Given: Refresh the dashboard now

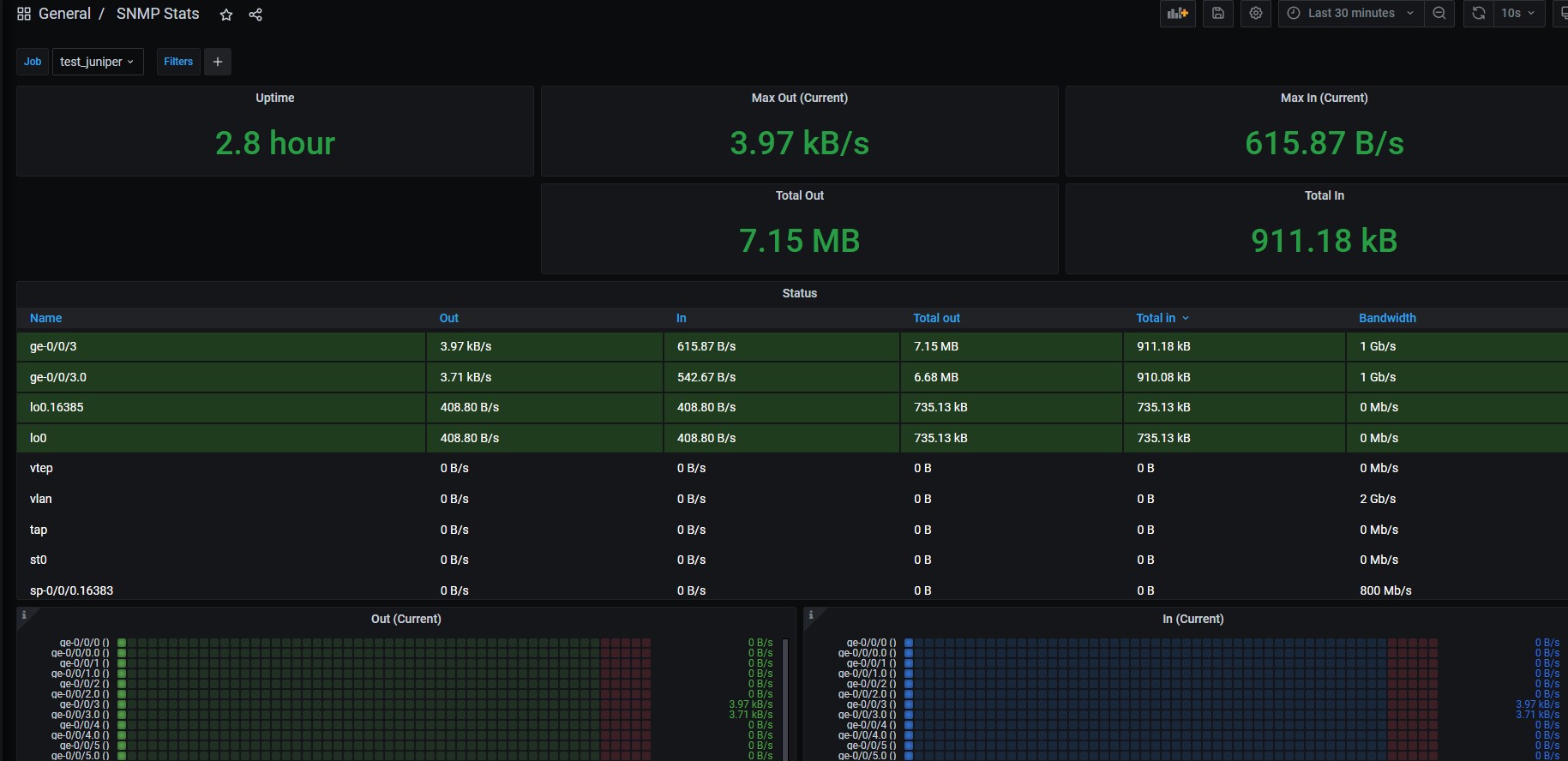Looking at the screenshot, I should pos(1478,14).
